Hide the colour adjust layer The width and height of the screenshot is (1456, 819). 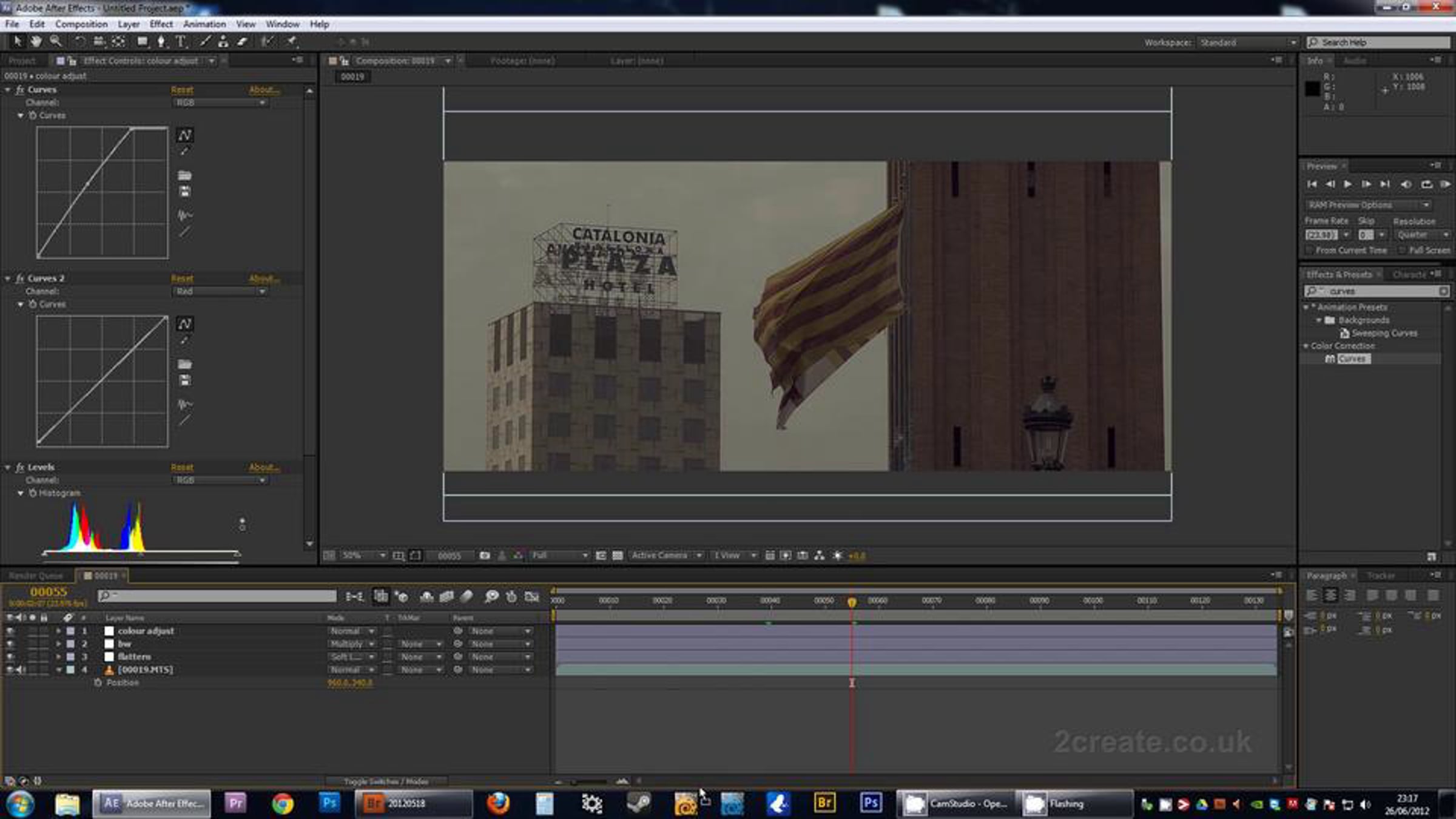pyautogui.click(x=10, y=631)
